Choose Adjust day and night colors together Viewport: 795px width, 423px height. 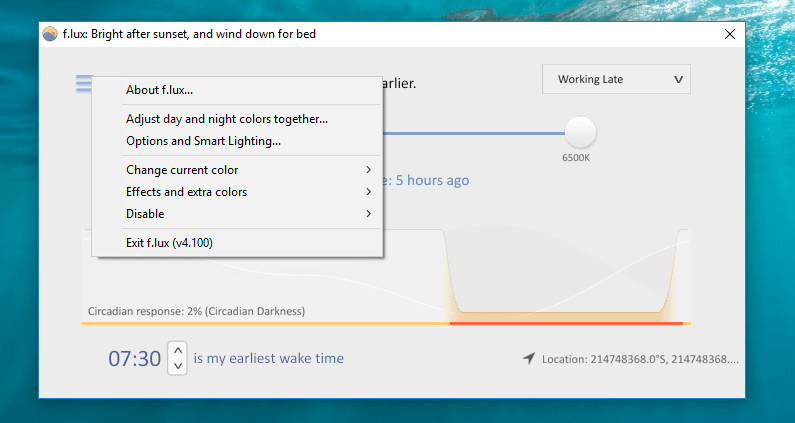point(237,119)
